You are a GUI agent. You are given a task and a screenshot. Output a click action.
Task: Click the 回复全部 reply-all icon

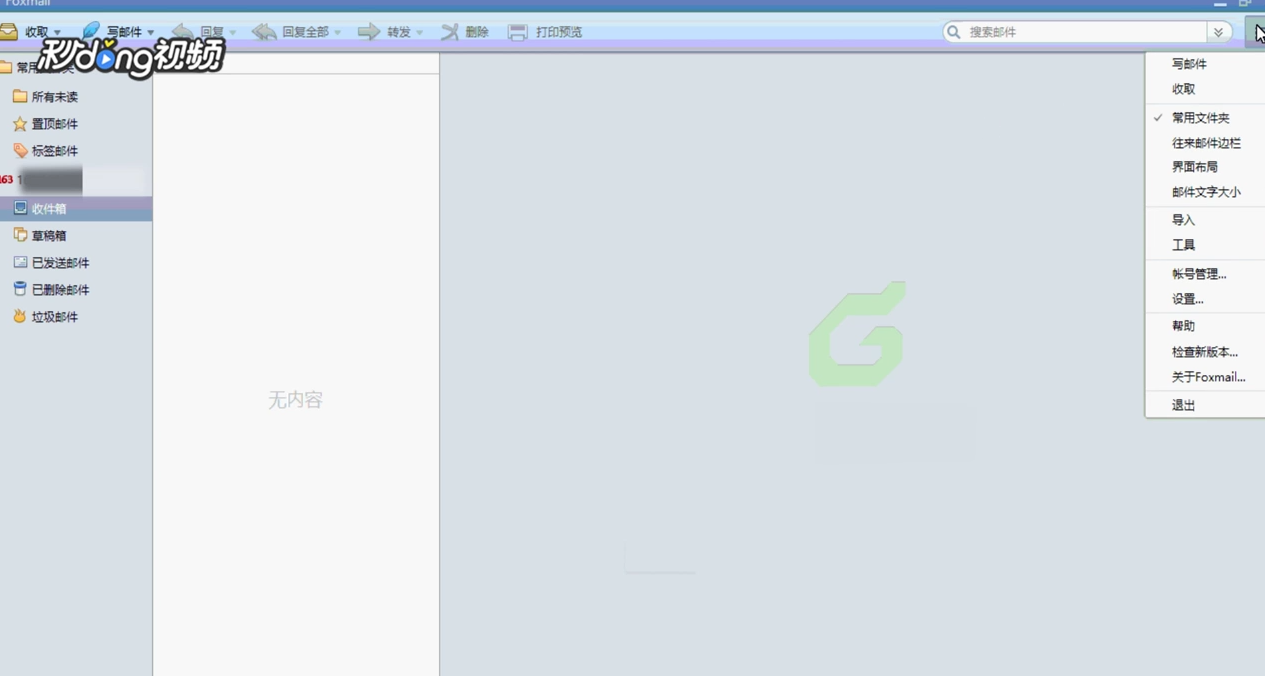click(264, 32)
